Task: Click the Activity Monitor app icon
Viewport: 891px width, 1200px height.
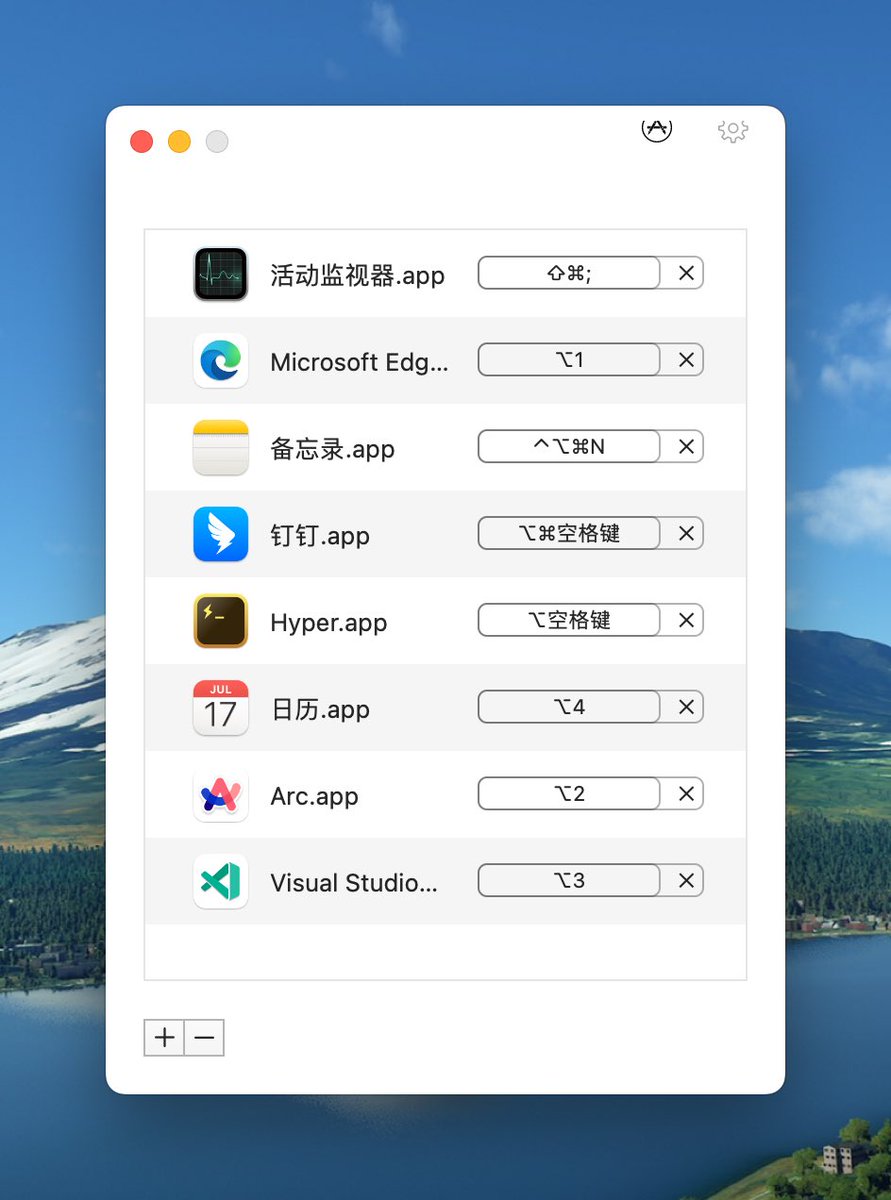Action: 220,274
